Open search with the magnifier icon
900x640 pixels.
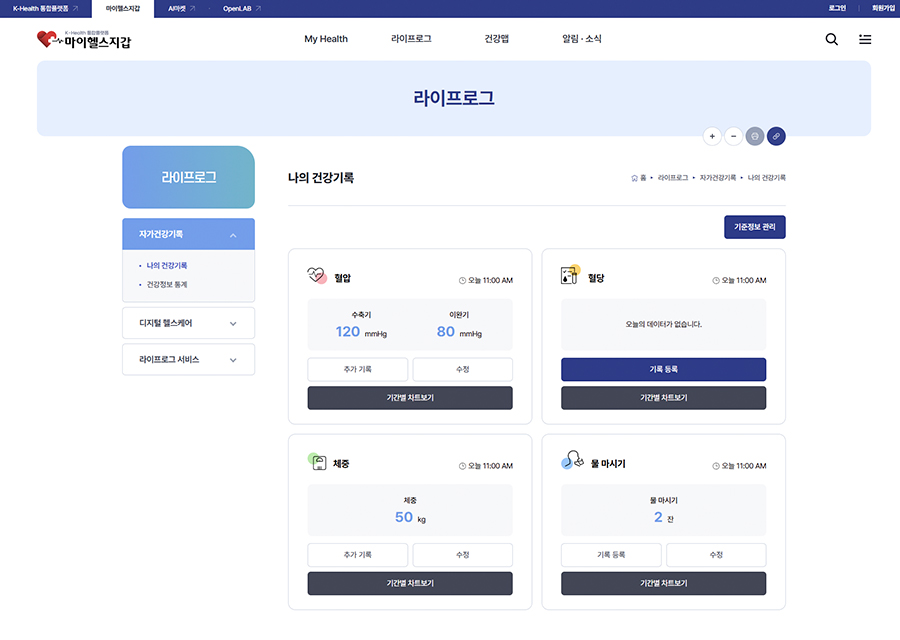coord(830,40)
